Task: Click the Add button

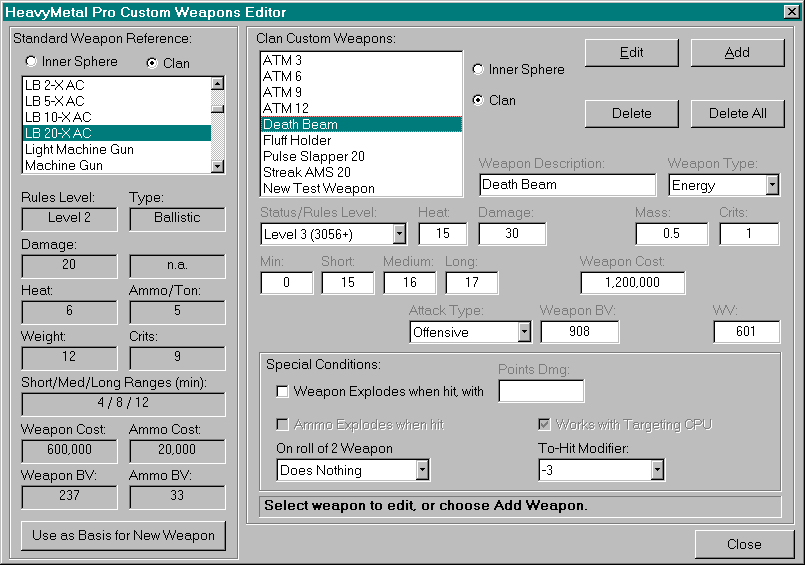Action: tap(737, 53)
